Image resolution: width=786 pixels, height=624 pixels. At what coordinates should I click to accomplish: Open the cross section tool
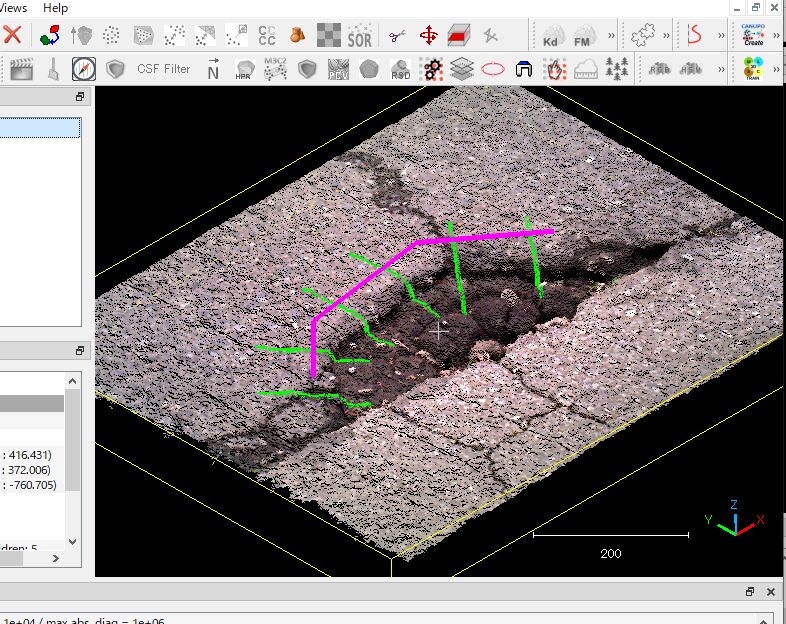(459, 37)
